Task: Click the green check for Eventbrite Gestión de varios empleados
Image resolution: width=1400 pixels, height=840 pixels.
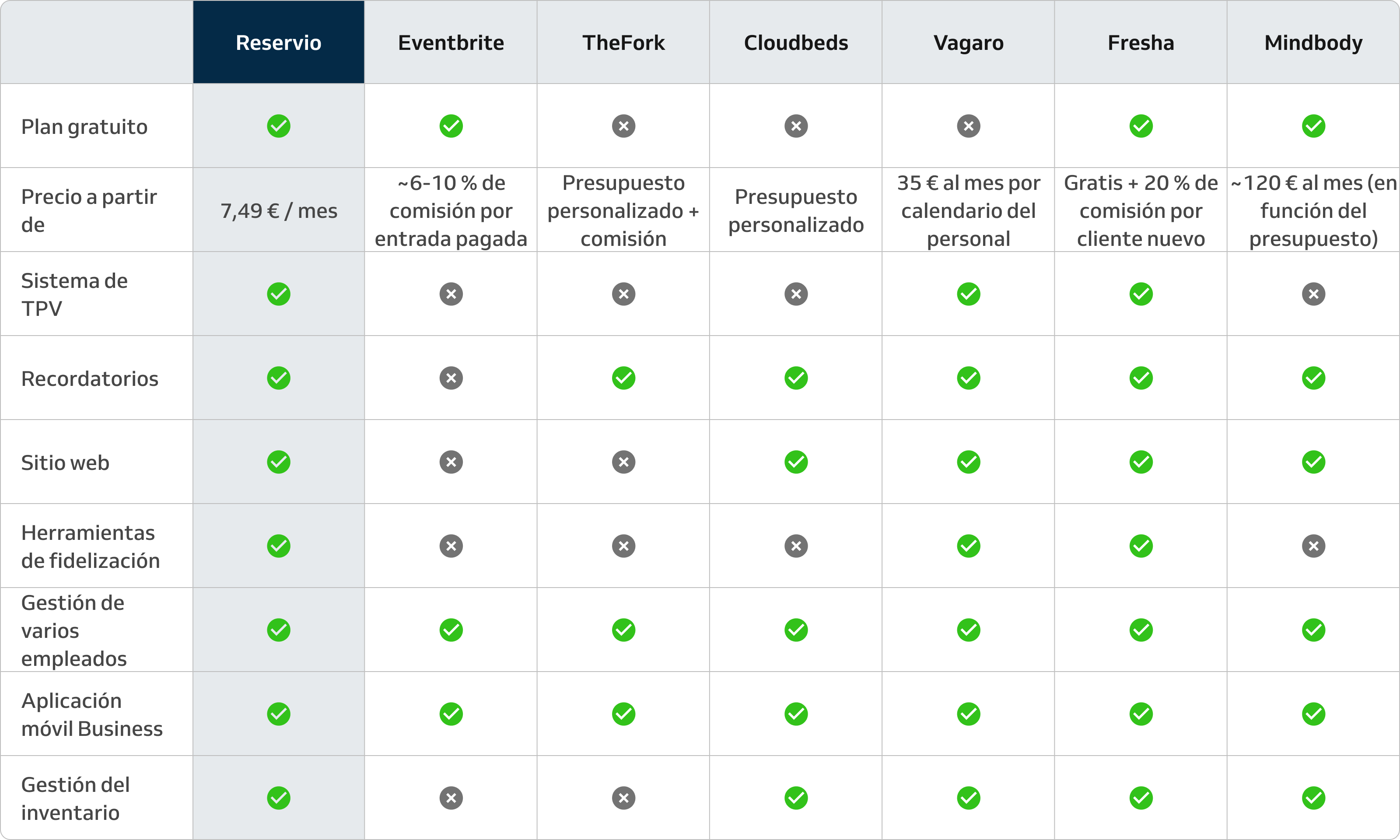Action: point(451,630)
